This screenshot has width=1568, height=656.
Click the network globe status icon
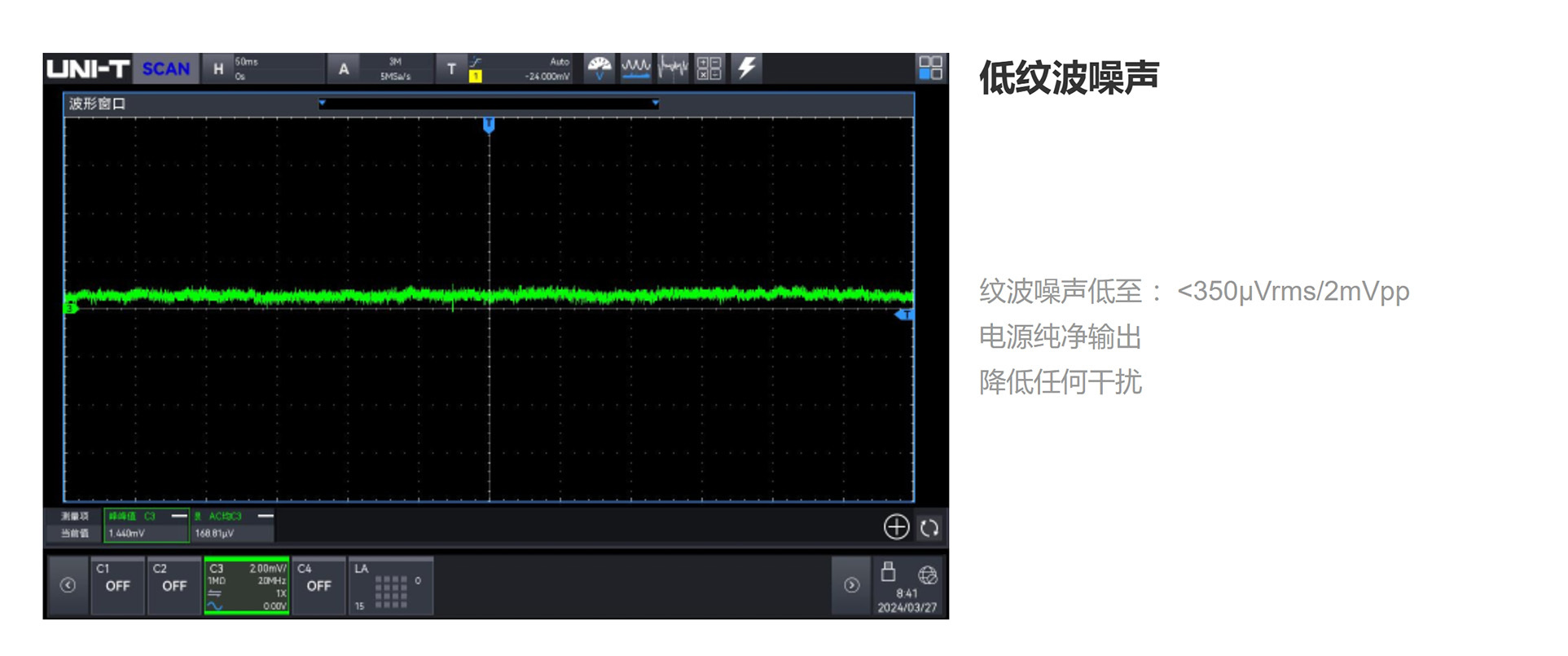927,575
